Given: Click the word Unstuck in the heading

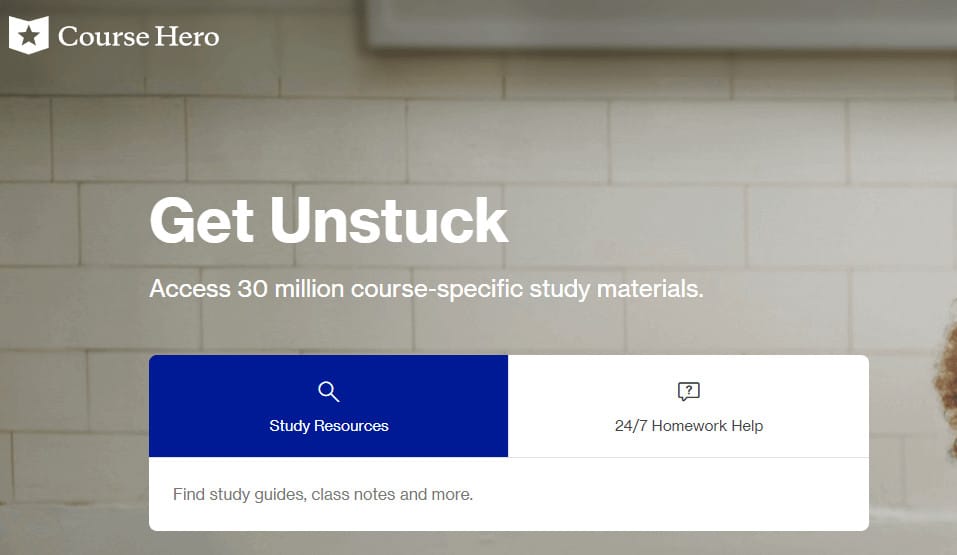Looking at the screenshot, I should click(389, 221).
